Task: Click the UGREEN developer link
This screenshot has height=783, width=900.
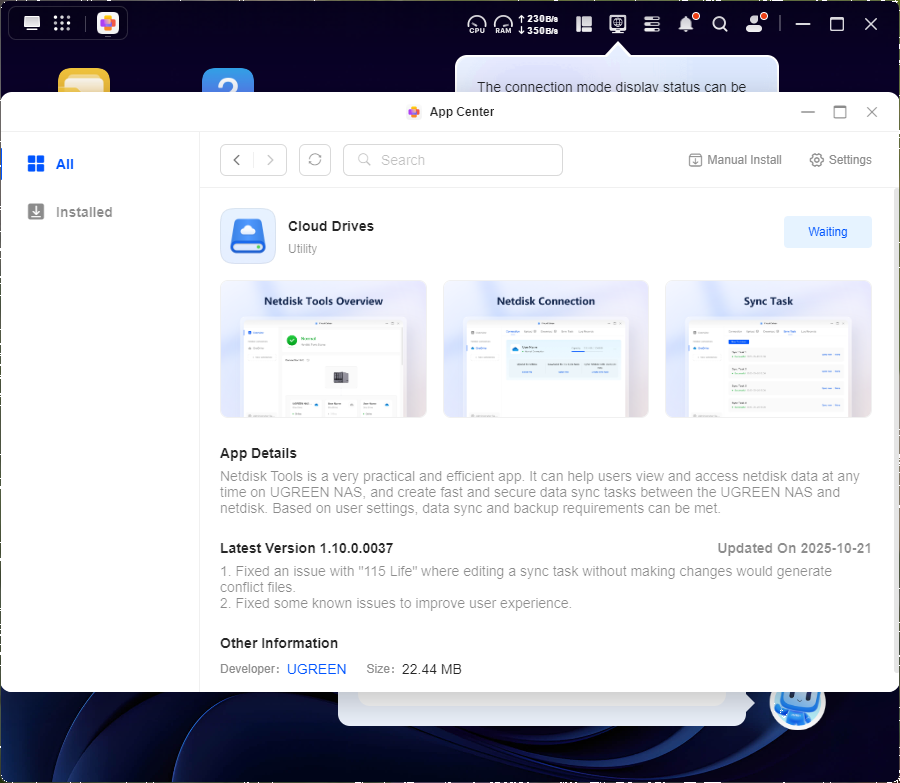Action: pyautogui.click(x=316, y=669)
